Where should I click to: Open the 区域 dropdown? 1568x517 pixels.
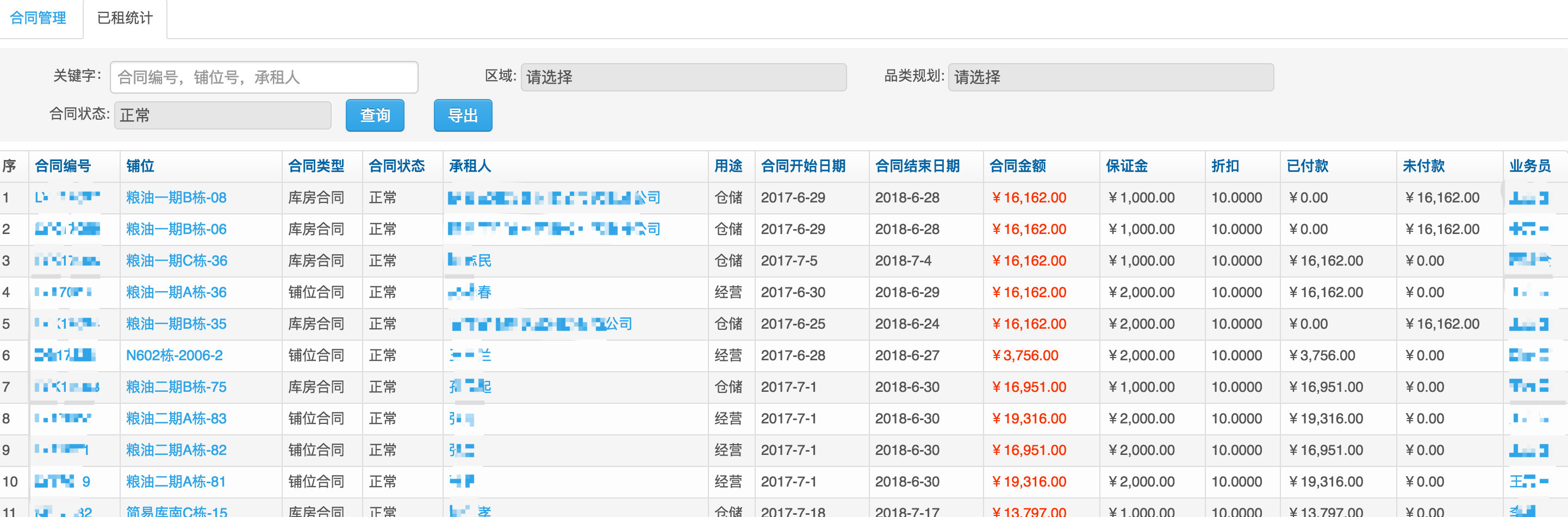point(683,77)
